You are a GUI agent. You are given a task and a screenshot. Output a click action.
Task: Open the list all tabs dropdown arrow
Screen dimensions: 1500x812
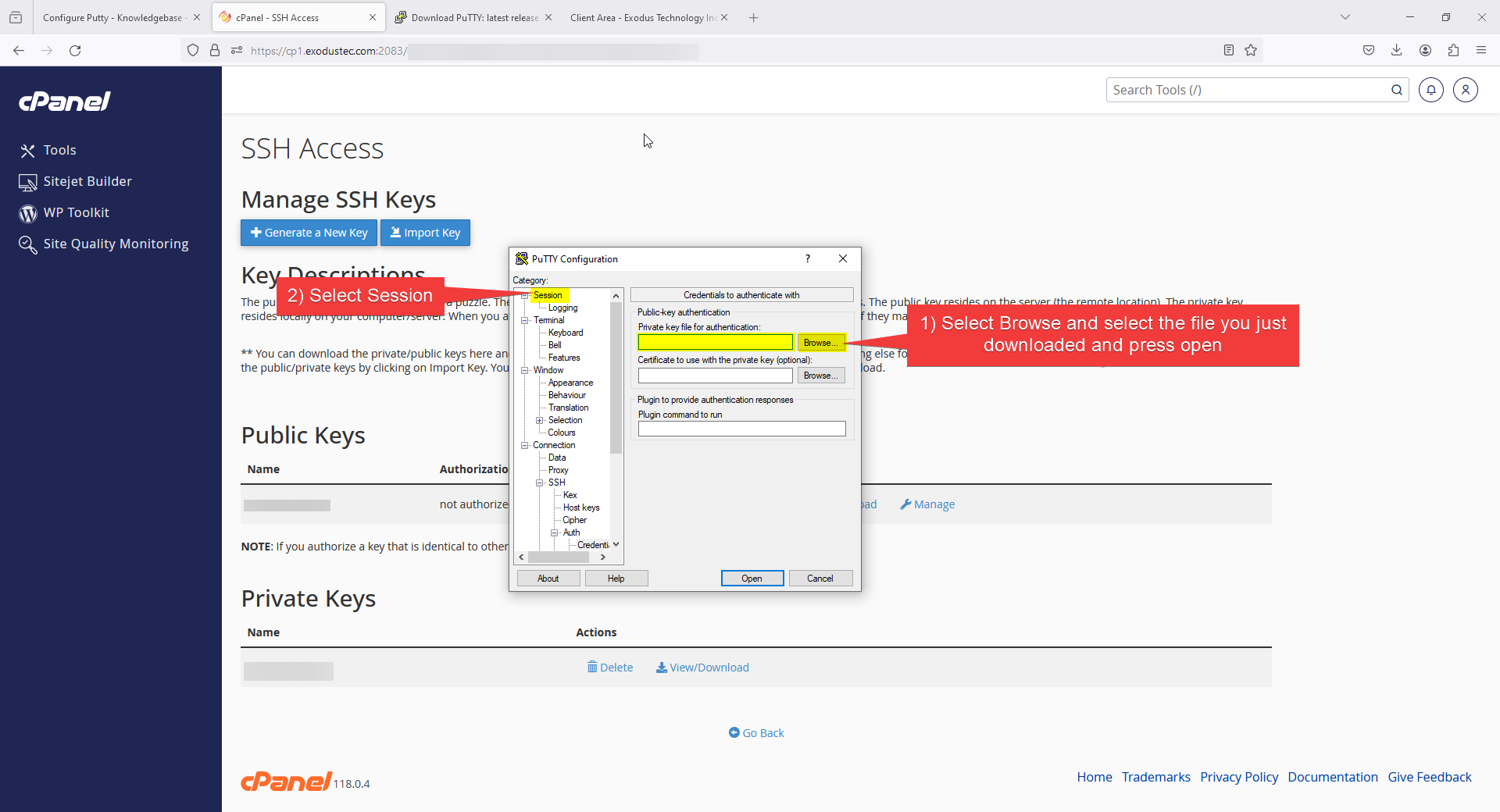point(1345,17)
